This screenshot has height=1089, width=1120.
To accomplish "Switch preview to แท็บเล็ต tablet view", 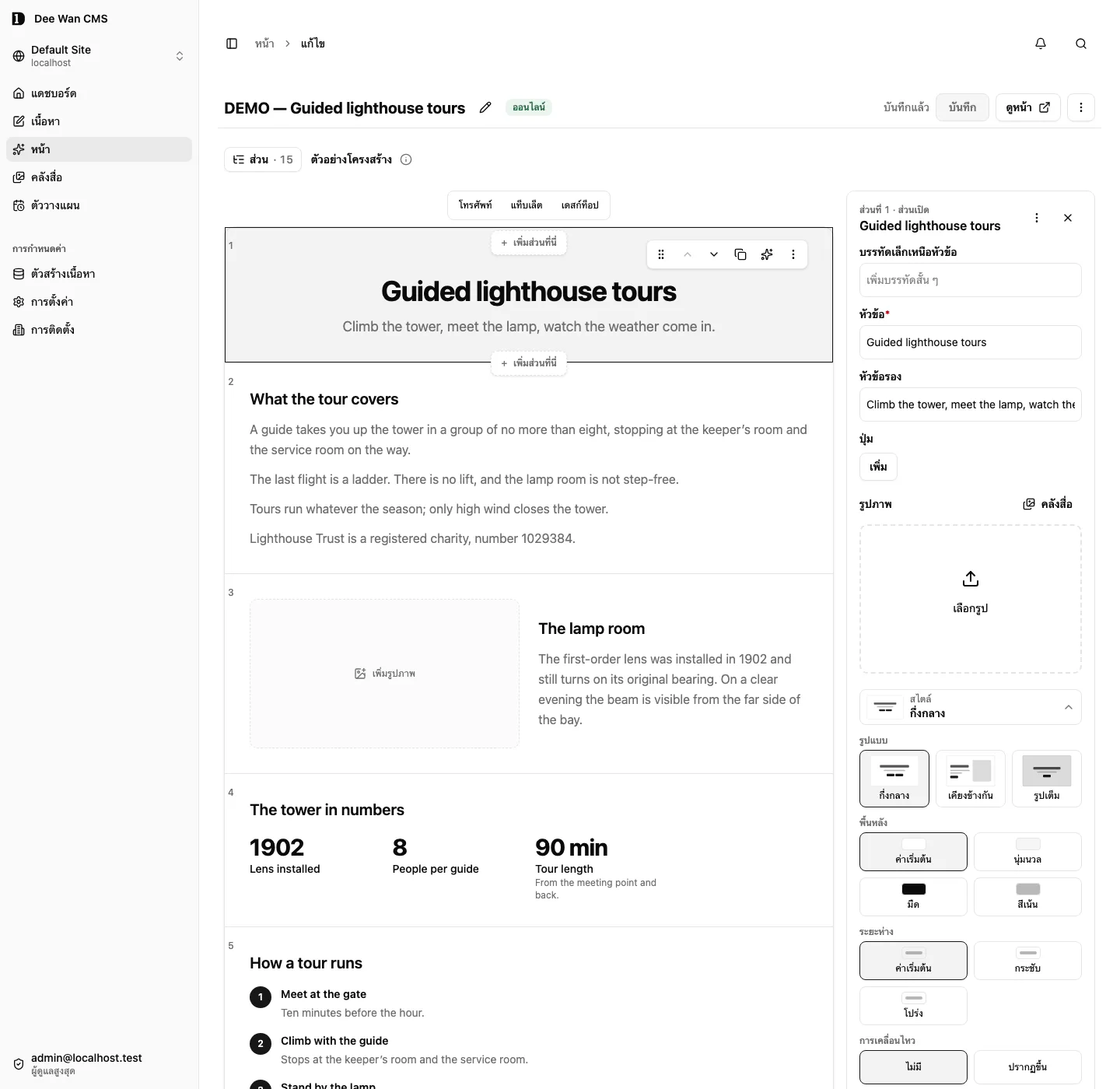I will [x=527, y=205].
